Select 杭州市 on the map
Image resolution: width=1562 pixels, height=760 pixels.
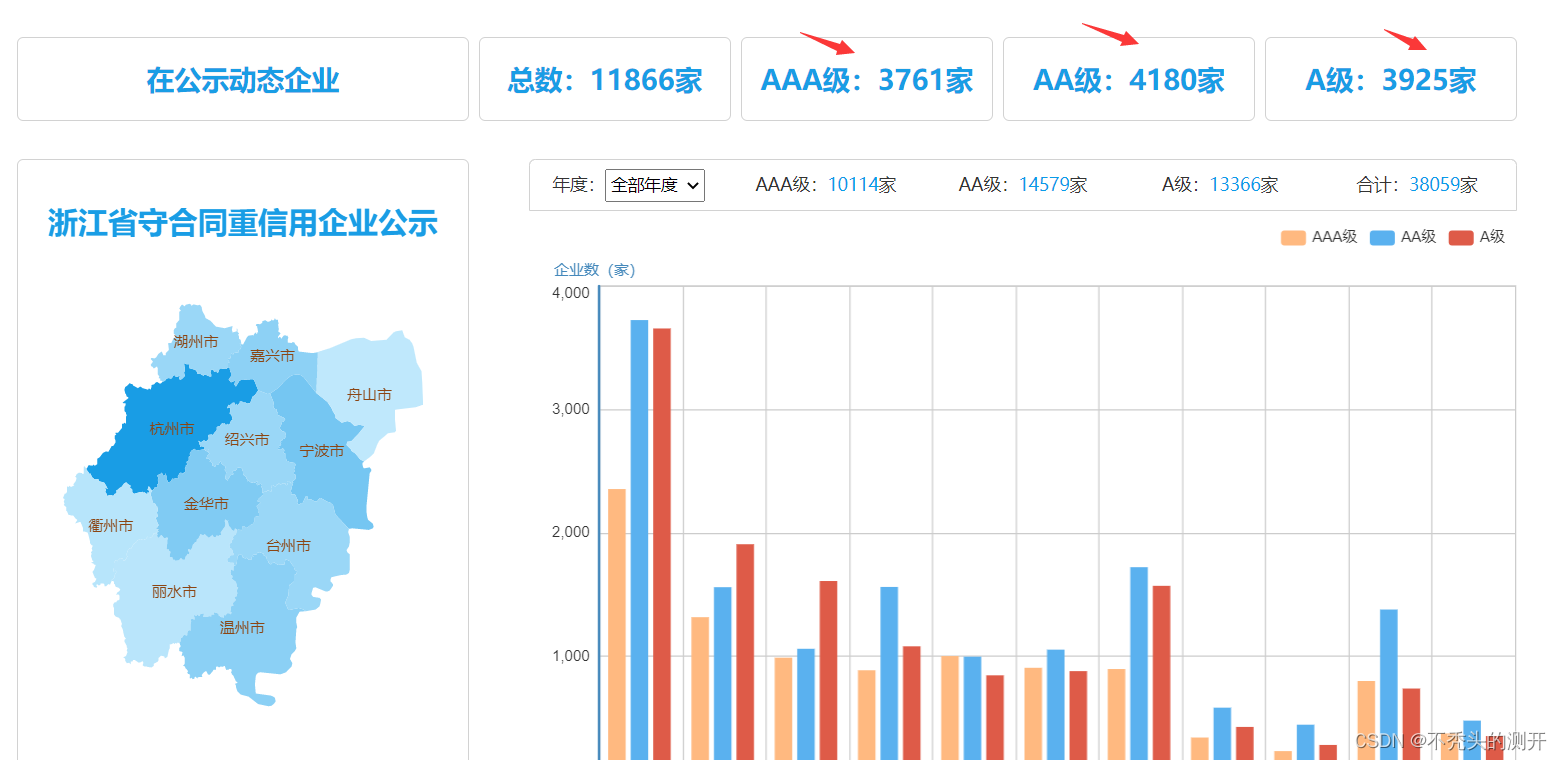pos(171,429)
